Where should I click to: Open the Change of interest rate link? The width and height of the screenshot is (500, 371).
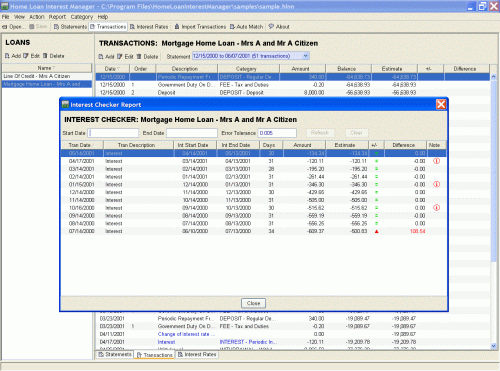(186, 334)
